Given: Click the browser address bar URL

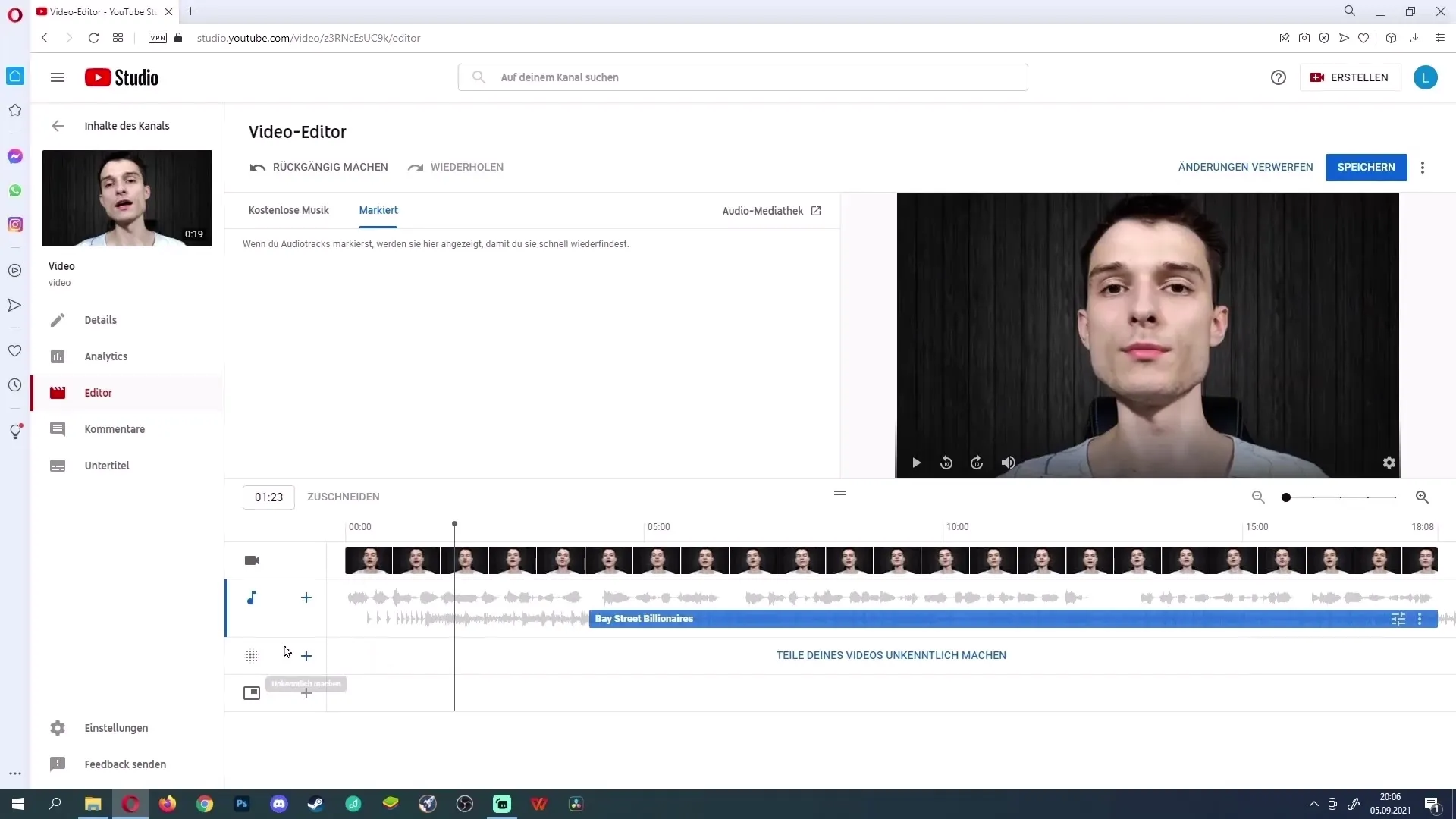Looking at the screenshot, I should tap(309, 38).
